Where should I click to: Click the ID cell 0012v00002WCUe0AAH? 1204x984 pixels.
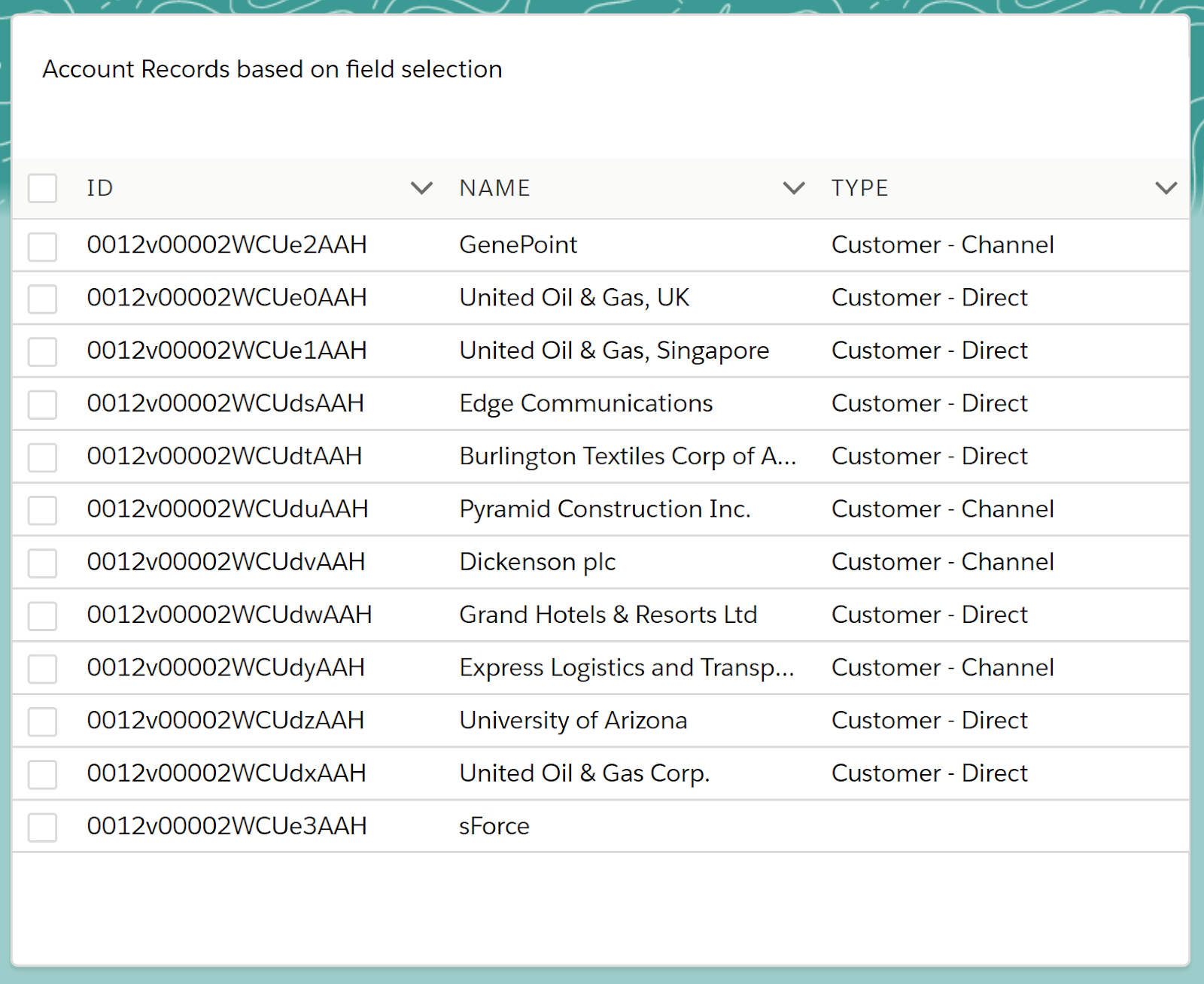(x=227, y=298)
